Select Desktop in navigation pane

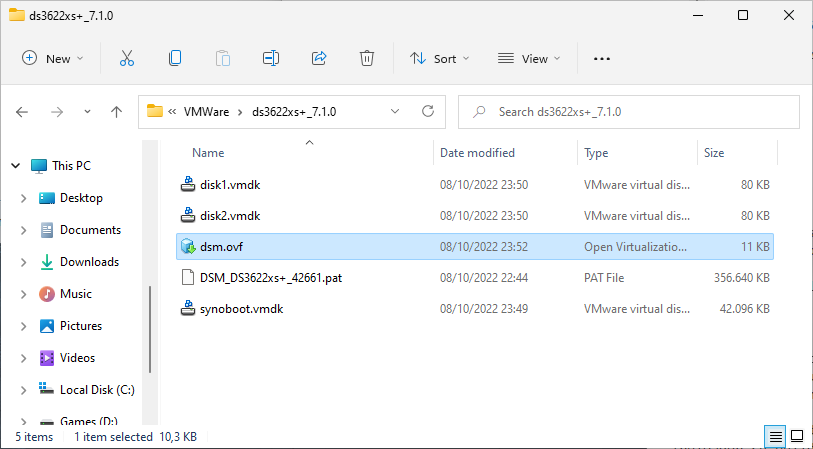click(81, 198)
